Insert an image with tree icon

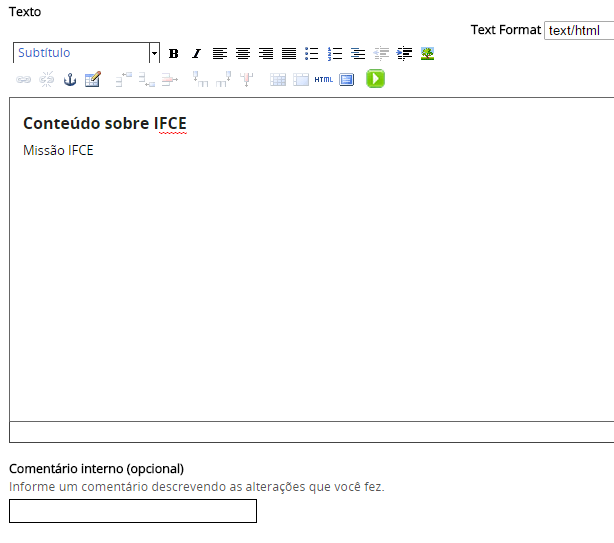(x=427, y=53)
